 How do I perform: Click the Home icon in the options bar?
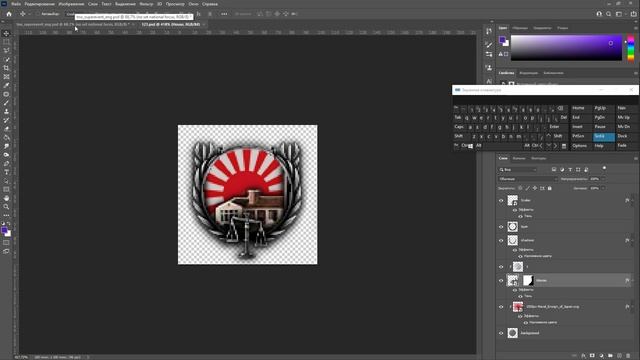[x=9, y=14]
